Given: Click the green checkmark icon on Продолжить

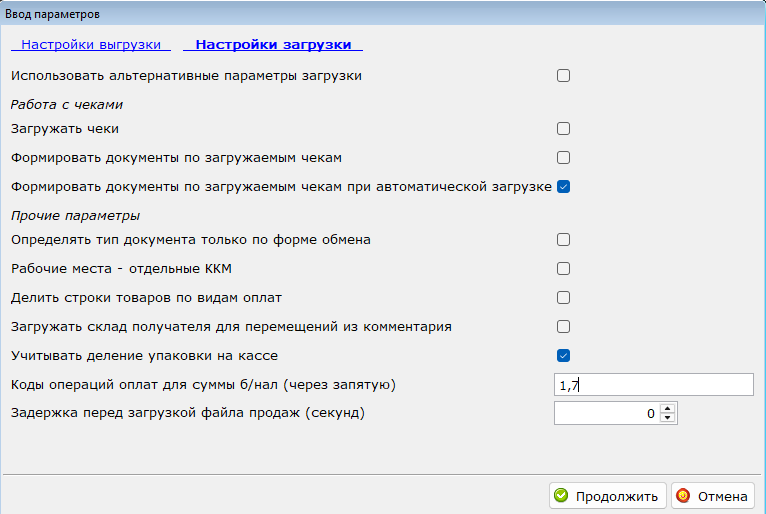Looking at the screenshot, I should 561,495.
